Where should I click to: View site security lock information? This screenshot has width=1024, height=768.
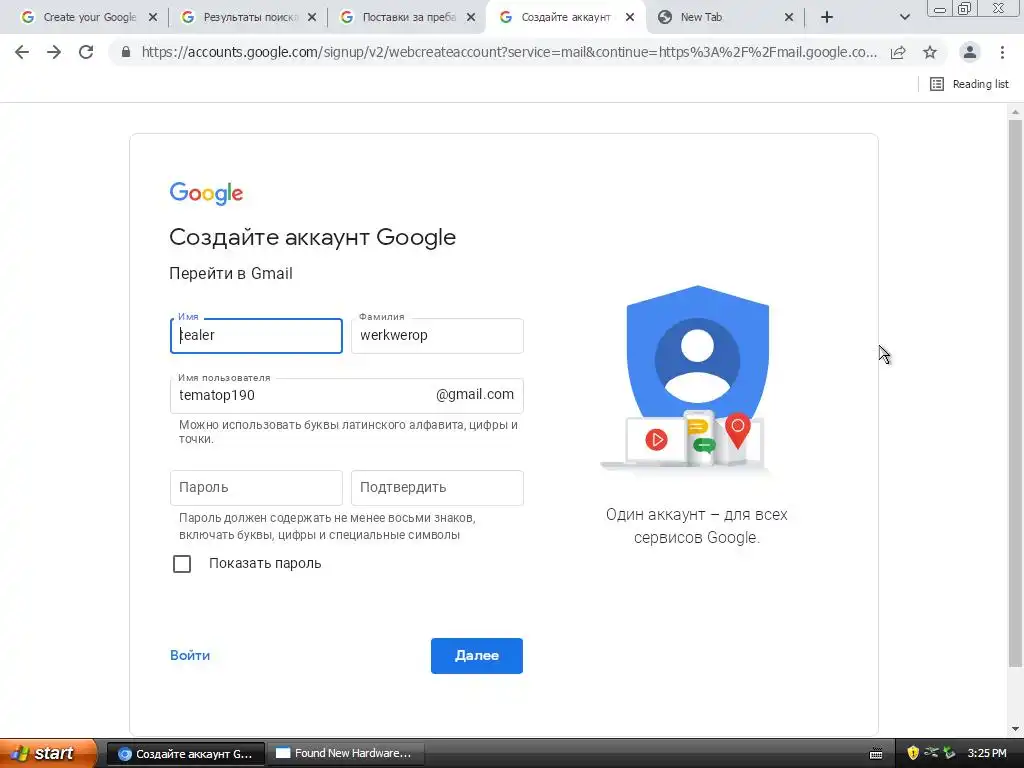point(125,52)
